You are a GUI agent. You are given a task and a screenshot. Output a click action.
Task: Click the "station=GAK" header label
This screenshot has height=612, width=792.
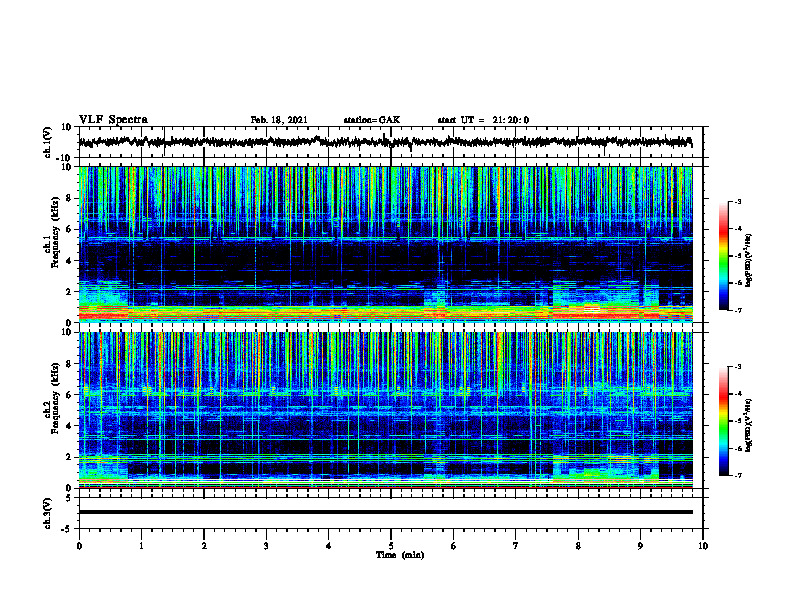[372, 120]
